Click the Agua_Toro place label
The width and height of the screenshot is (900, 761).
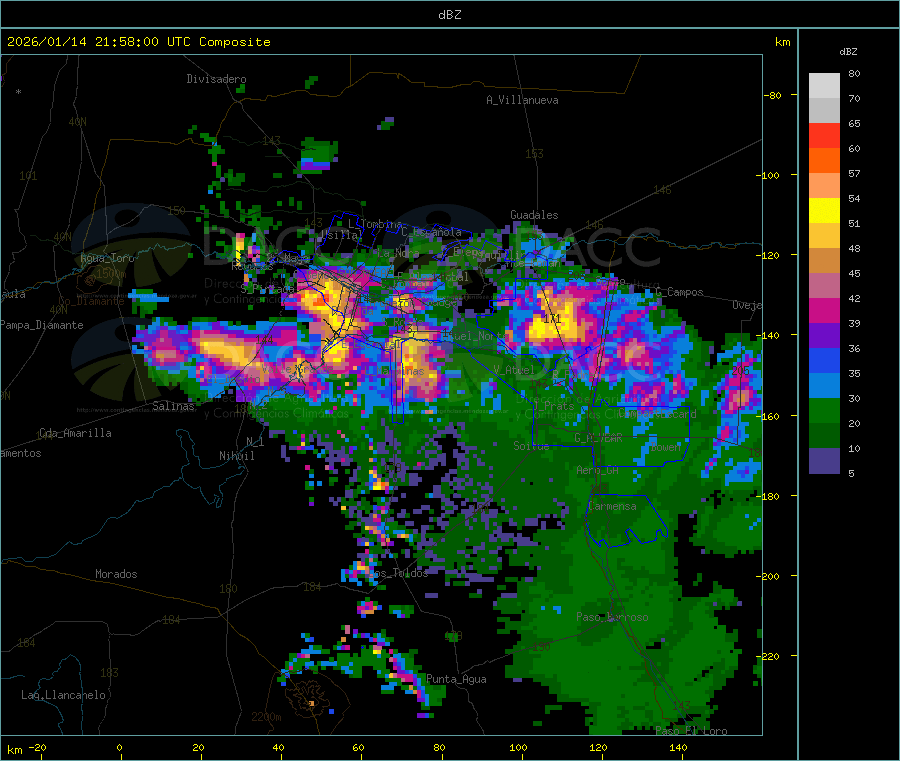coord(107,258)
